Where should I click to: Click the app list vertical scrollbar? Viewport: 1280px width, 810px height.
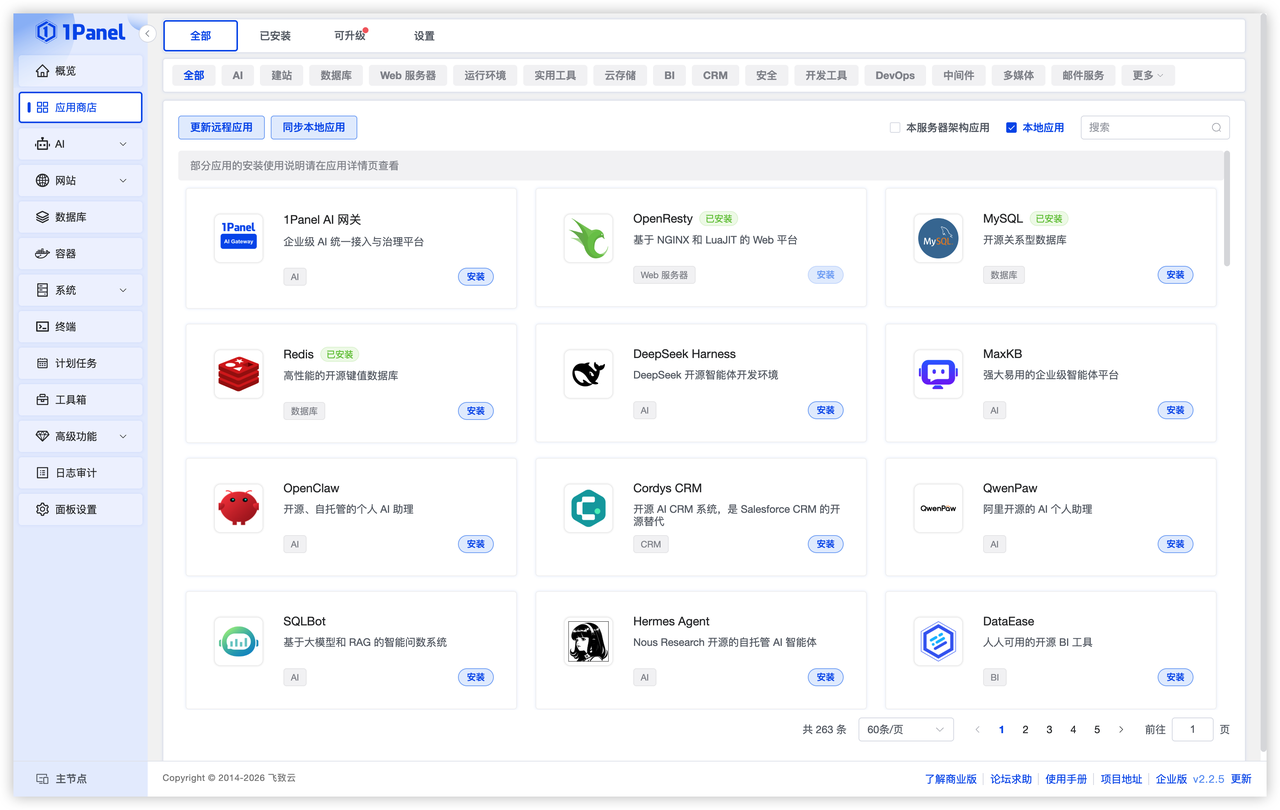pyautogui.click(x=1227, y=209)
